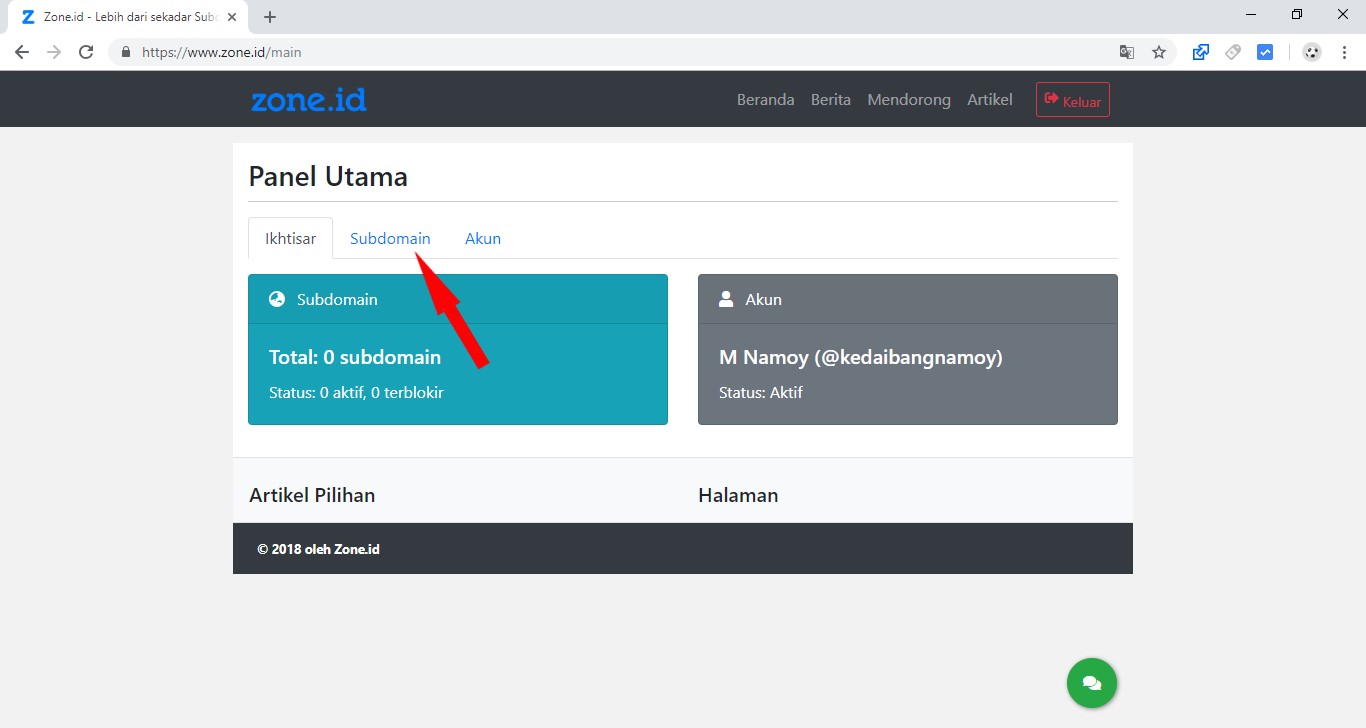This screenshot has width=1366, height=728.
Task: Bookmark this page with the star icon
Action: (1159, 51)
